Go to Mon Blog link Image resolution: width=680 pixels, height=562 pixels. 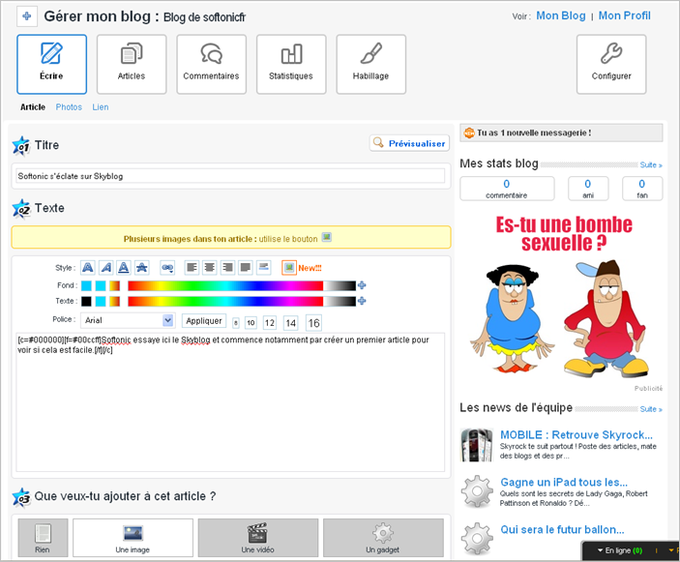561,16
